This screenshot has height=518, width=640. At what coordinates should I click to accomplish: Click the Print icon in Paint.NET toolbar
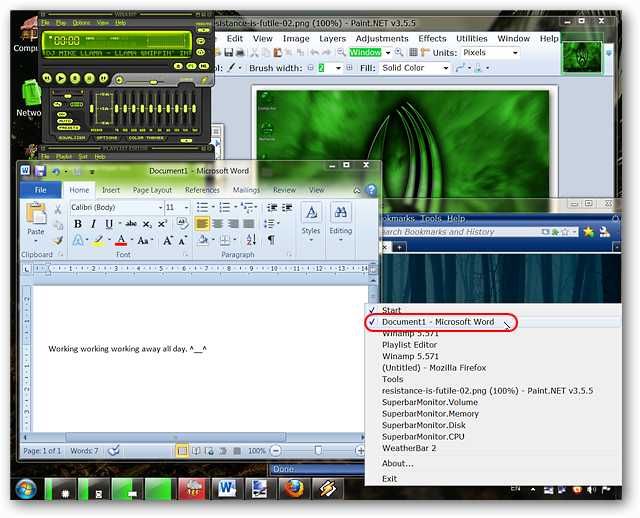[240, 52]
